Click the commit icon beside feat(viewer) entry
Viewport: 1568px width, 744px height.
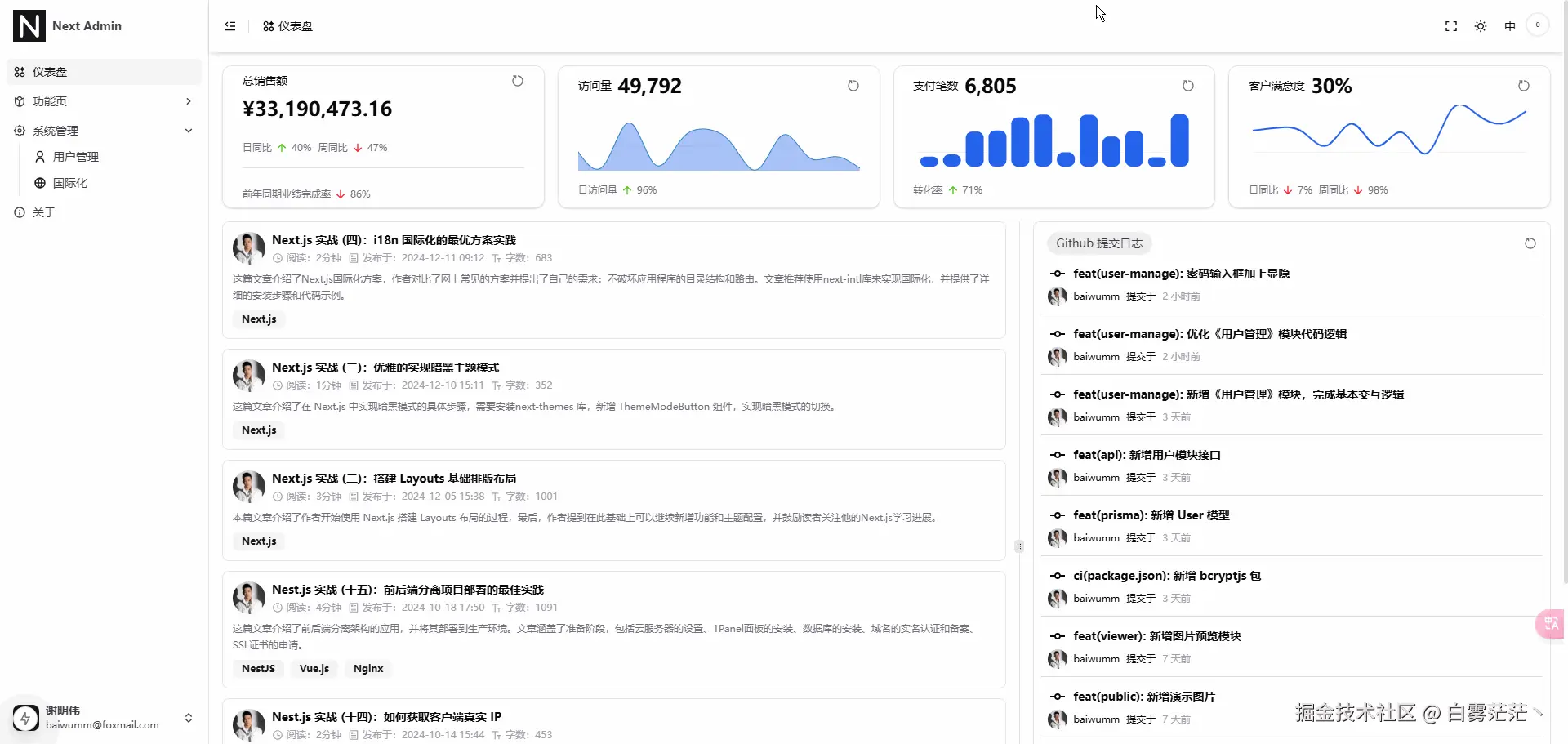[x=1058, y=636]
